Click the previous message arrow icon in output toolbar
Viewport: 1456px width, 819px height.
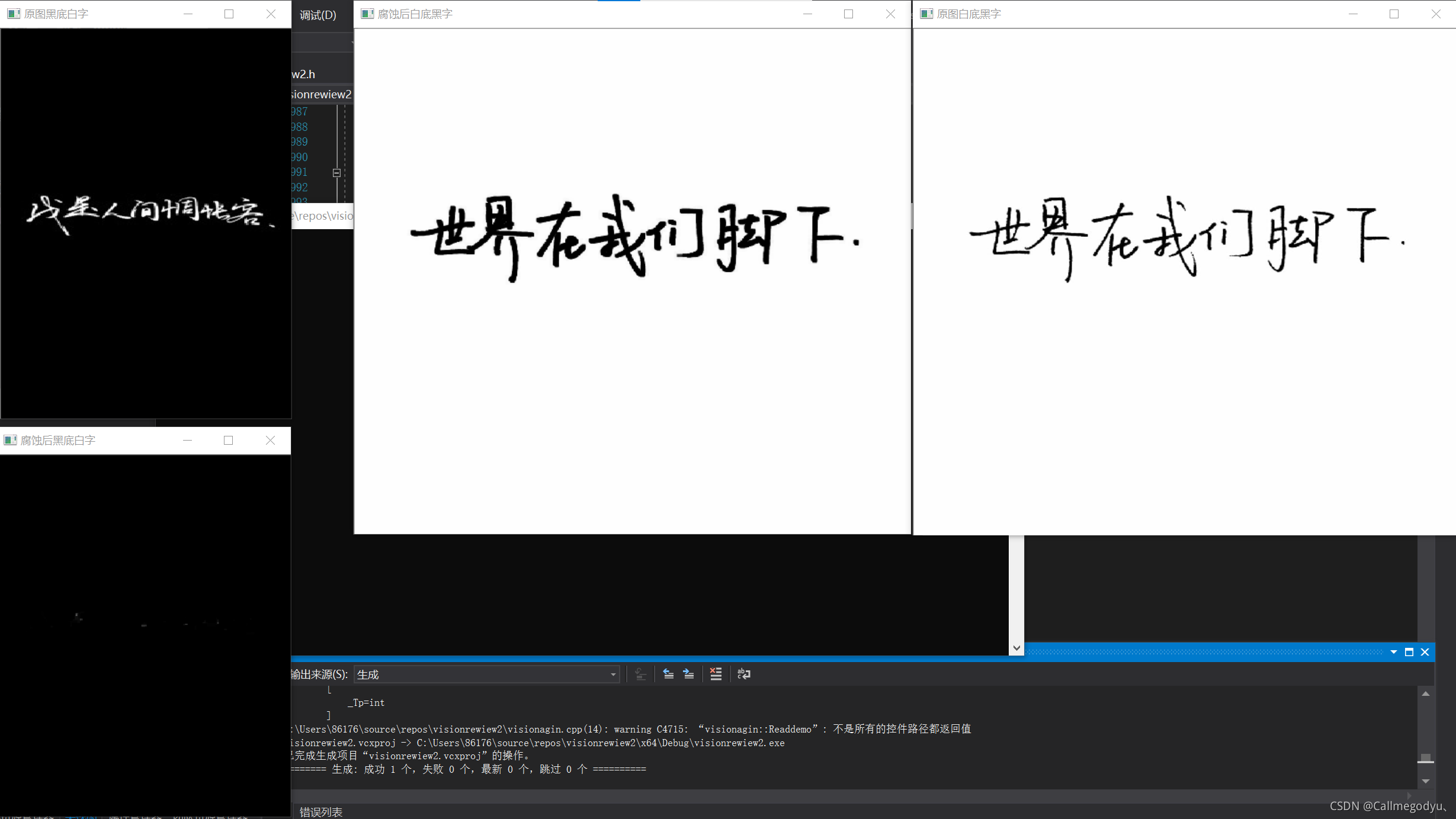[668, 674]
